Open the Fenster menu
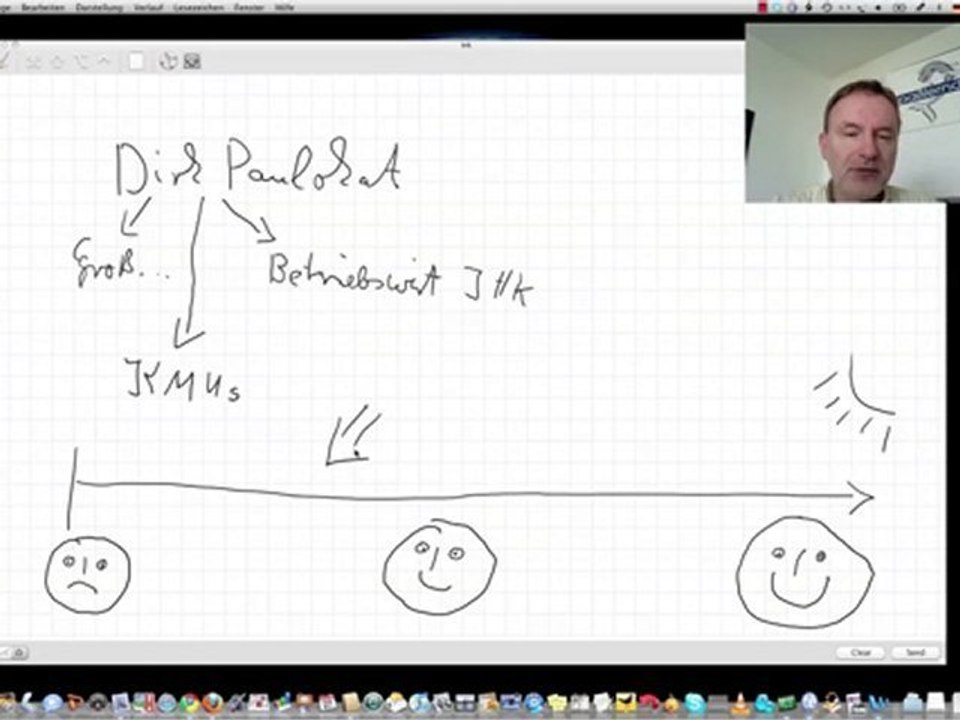960x720 pixels. (250, 7)
